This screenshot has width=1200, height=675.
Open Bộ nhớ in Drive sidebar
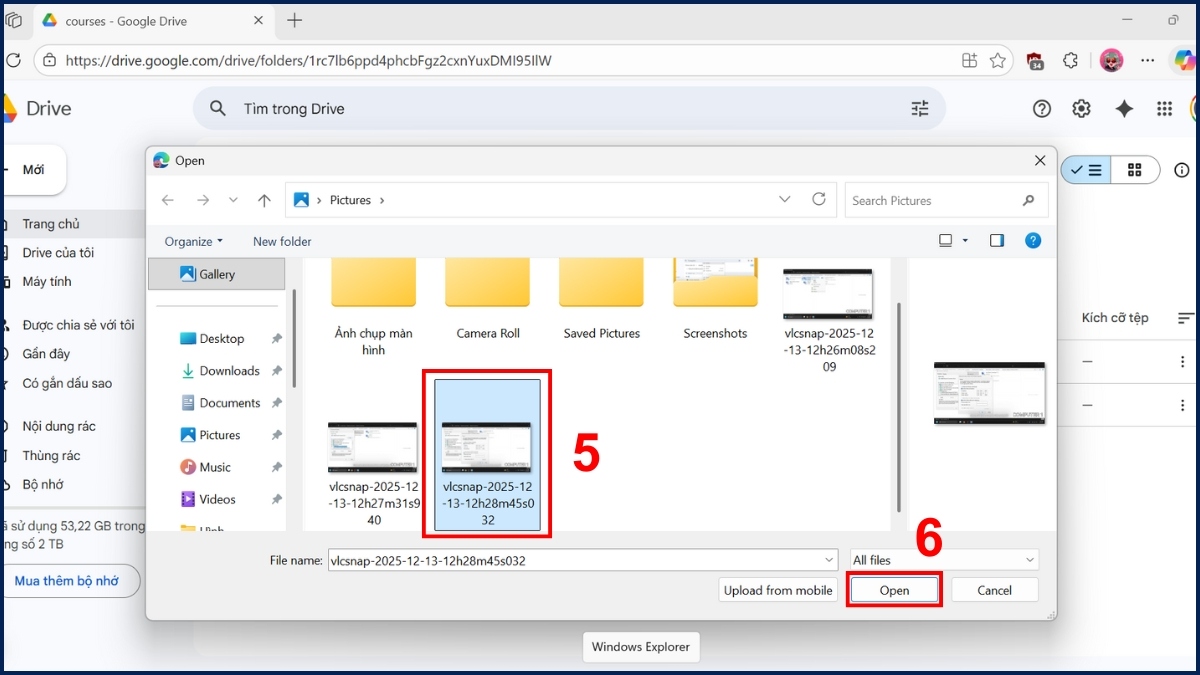point(43,484)
